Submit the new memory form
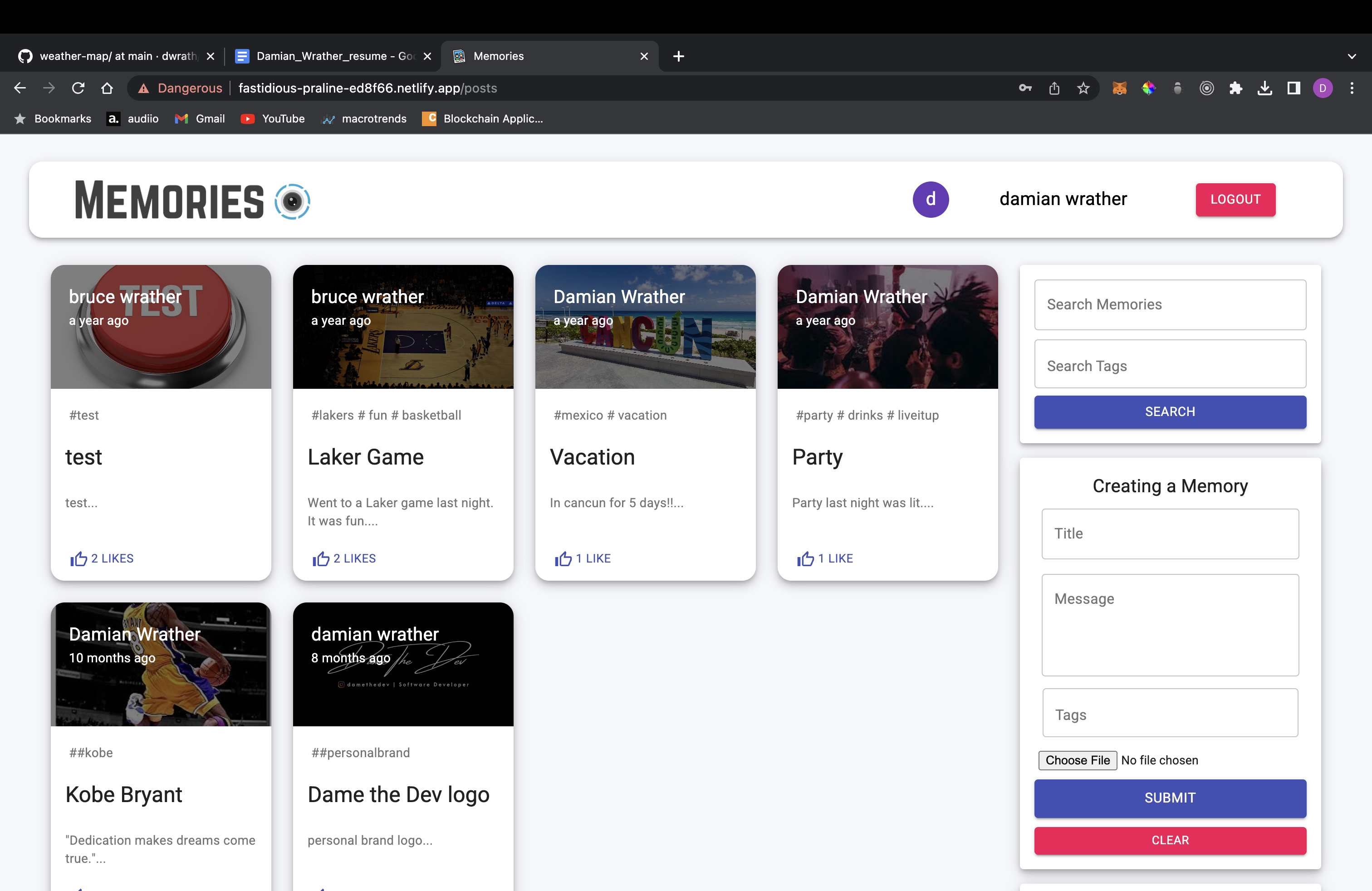This screenshot has width=1372, height=891. click(x=1169, y=798)
